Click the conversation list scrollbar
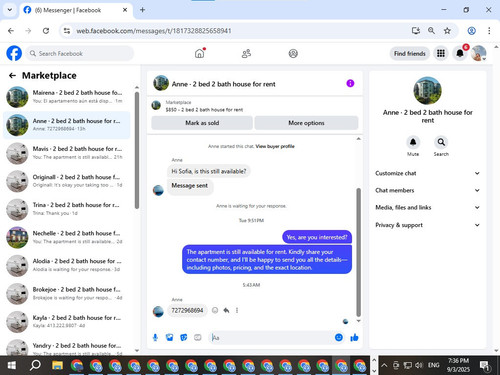This screenshot has width=500, height=375. point(137,150)
